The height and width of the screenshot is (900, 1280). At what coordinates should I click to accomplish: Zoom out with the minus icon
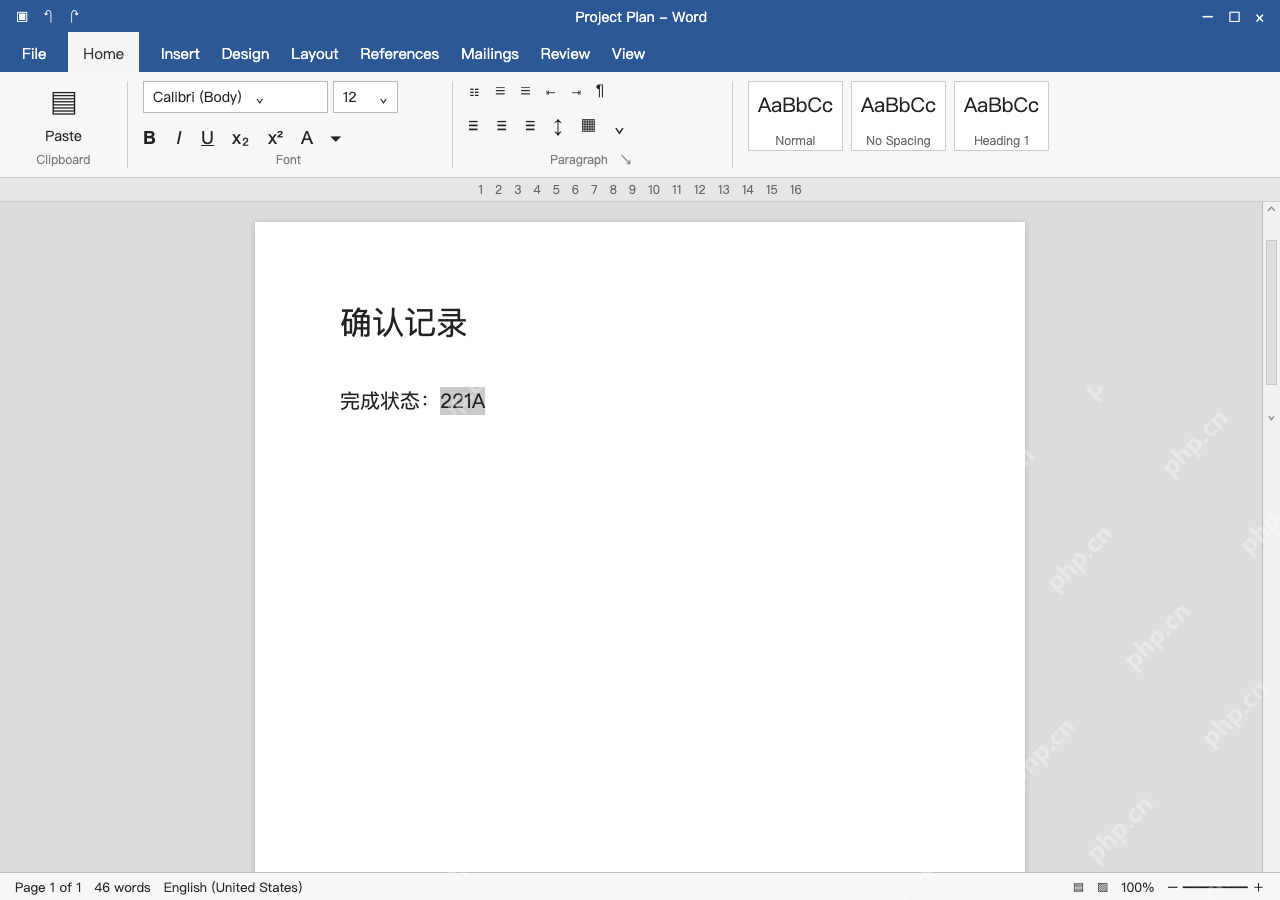click(x=1173, y=887)
